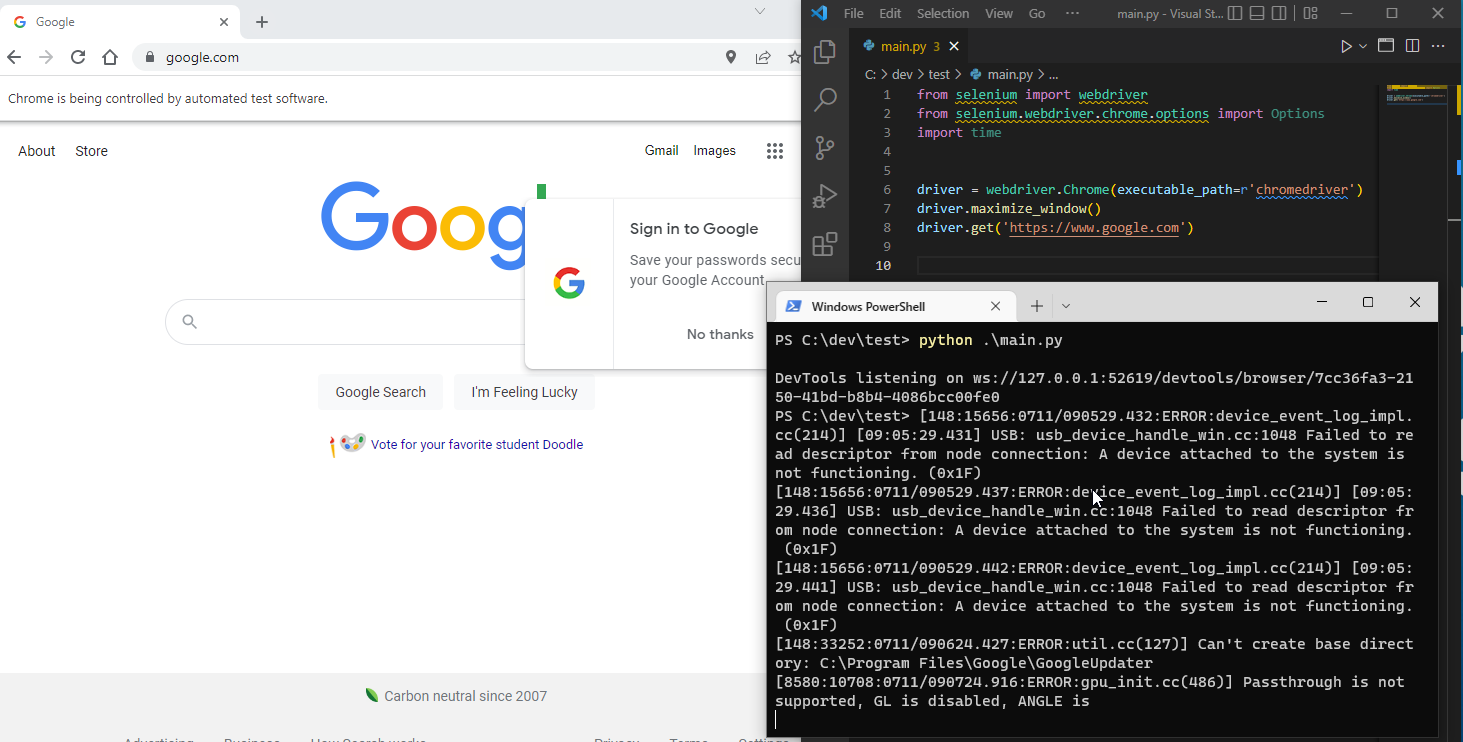Click the location pin icon in address bar

[731, 57]
